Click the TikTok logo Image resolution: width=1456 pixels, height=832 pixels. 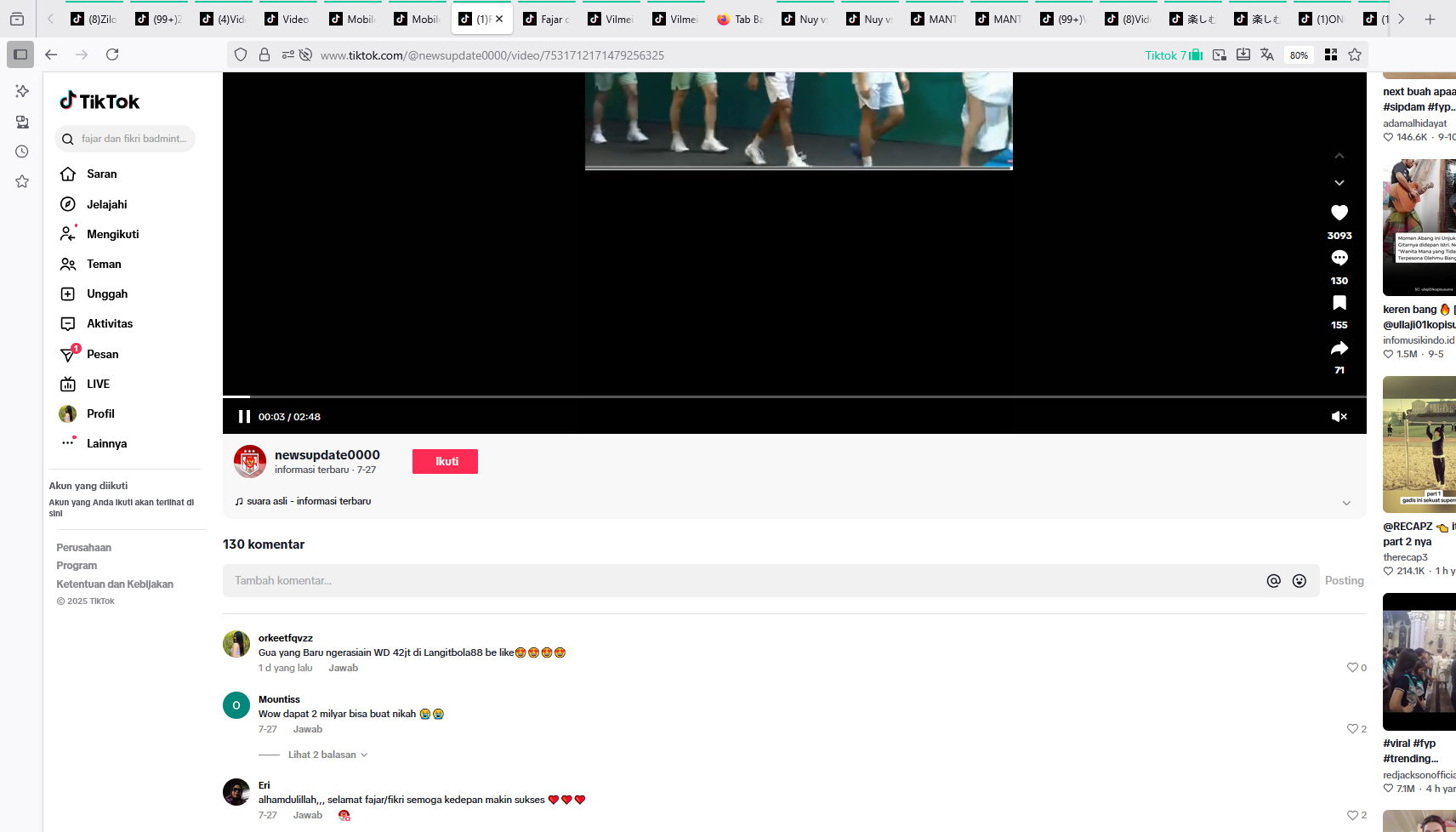point(100,101)
